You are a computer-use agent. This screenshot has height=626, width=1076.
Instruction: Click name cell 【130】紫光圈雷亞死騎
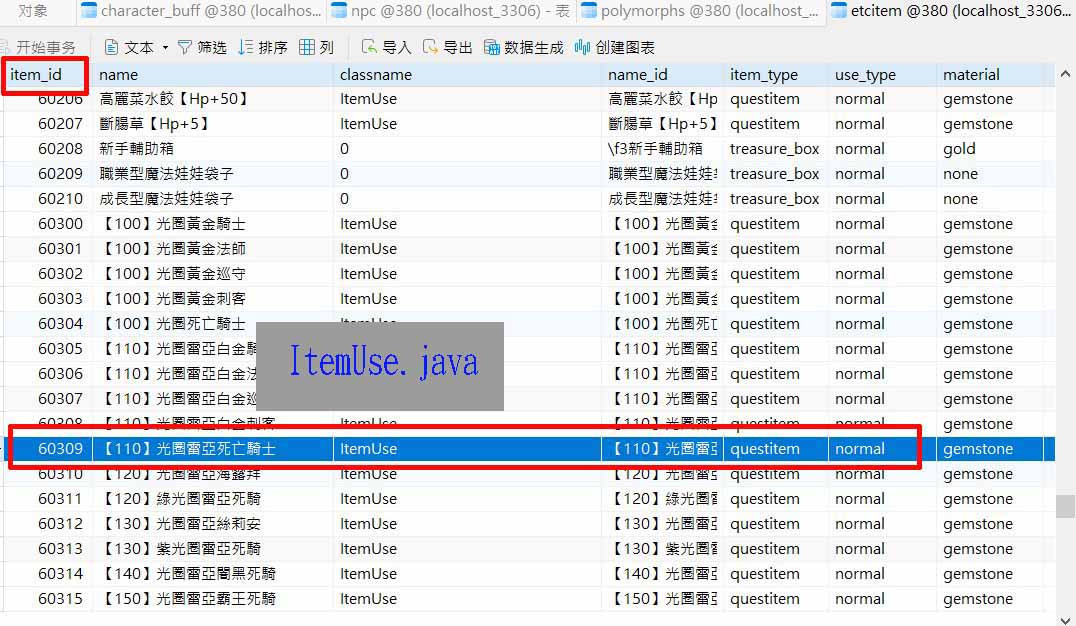[x=180, y=549]
